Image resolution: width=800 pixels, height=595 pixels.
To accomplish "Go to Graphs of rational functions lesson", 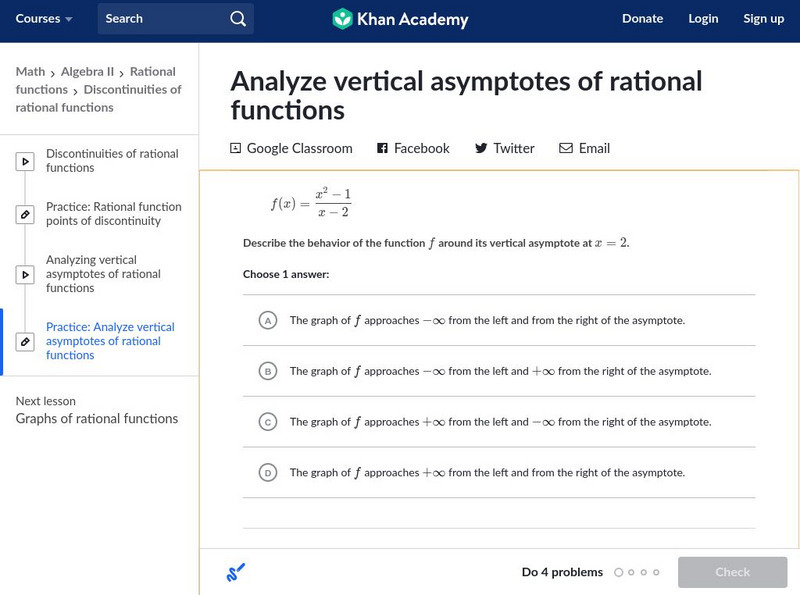I will pyautogui.click(x=97, y=419).
